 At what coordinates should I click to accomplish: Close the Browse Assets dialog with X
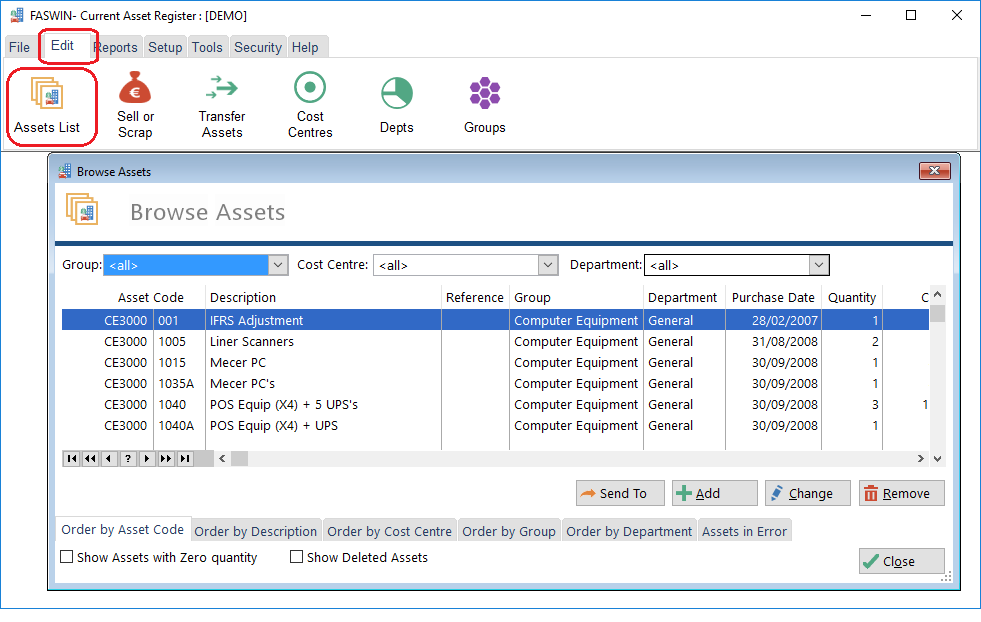[x=934, y=171]
